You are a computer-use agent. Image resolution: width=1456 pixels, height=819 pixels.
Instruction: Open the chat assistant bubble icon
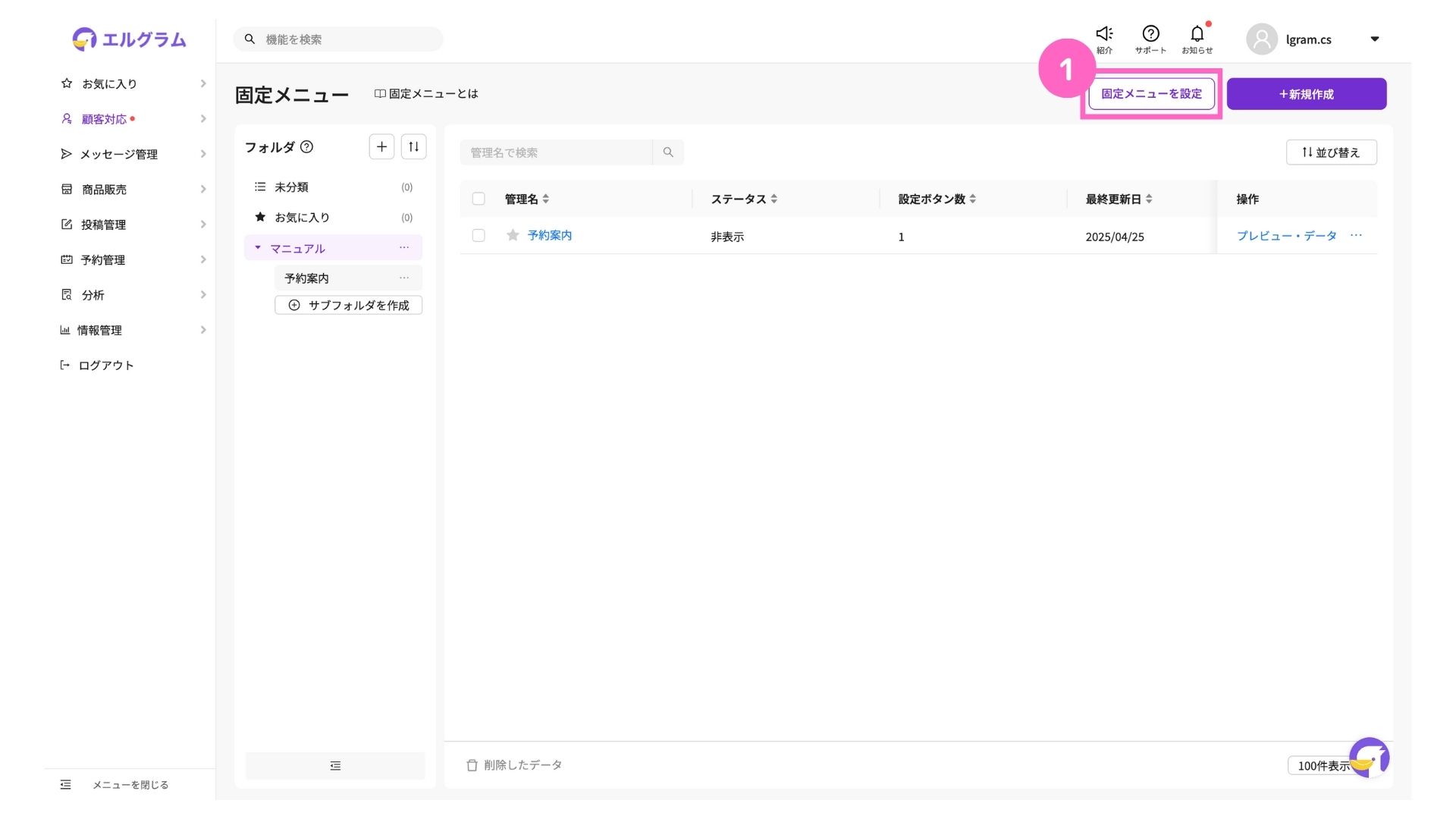coord(1369,756)
